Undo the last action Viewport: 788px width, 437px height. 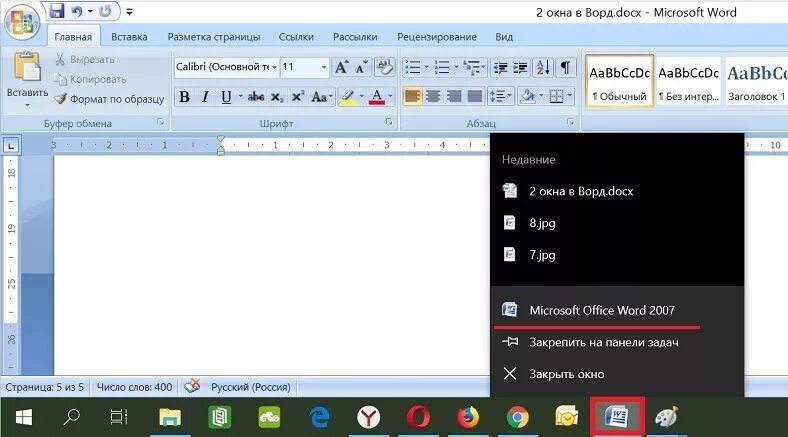point(76,11)
